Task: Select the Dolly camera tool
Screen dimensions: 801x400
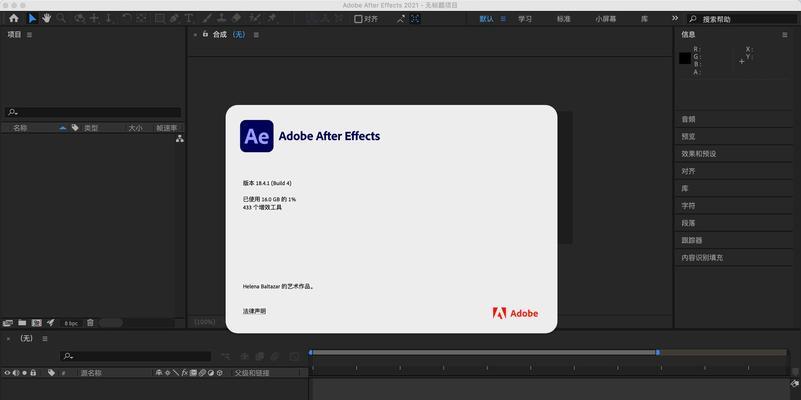Action: coord(109,18)
